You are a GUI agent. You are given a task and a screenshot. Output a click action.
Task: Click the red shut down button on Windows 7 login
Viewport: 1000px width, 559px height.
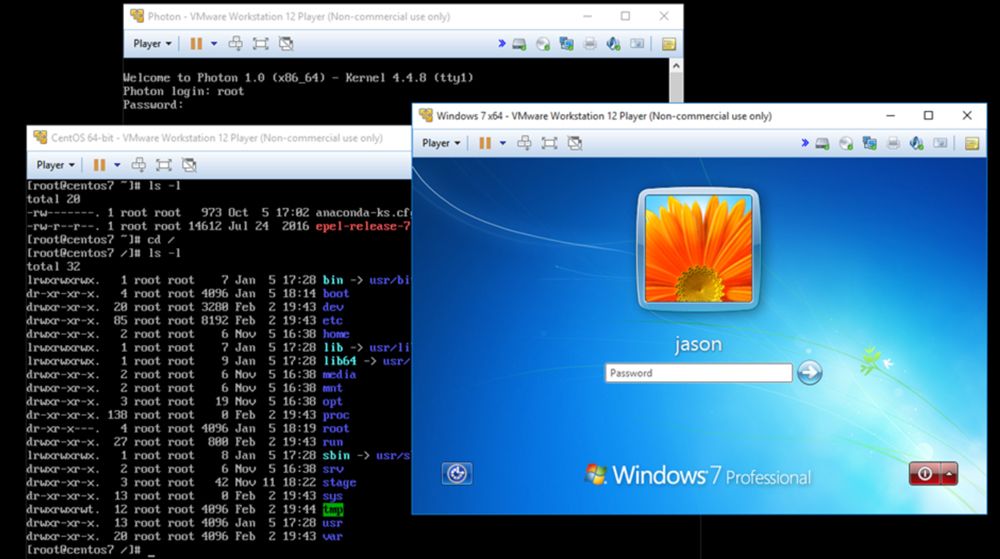pyautogui.click(x=925, y=474)
